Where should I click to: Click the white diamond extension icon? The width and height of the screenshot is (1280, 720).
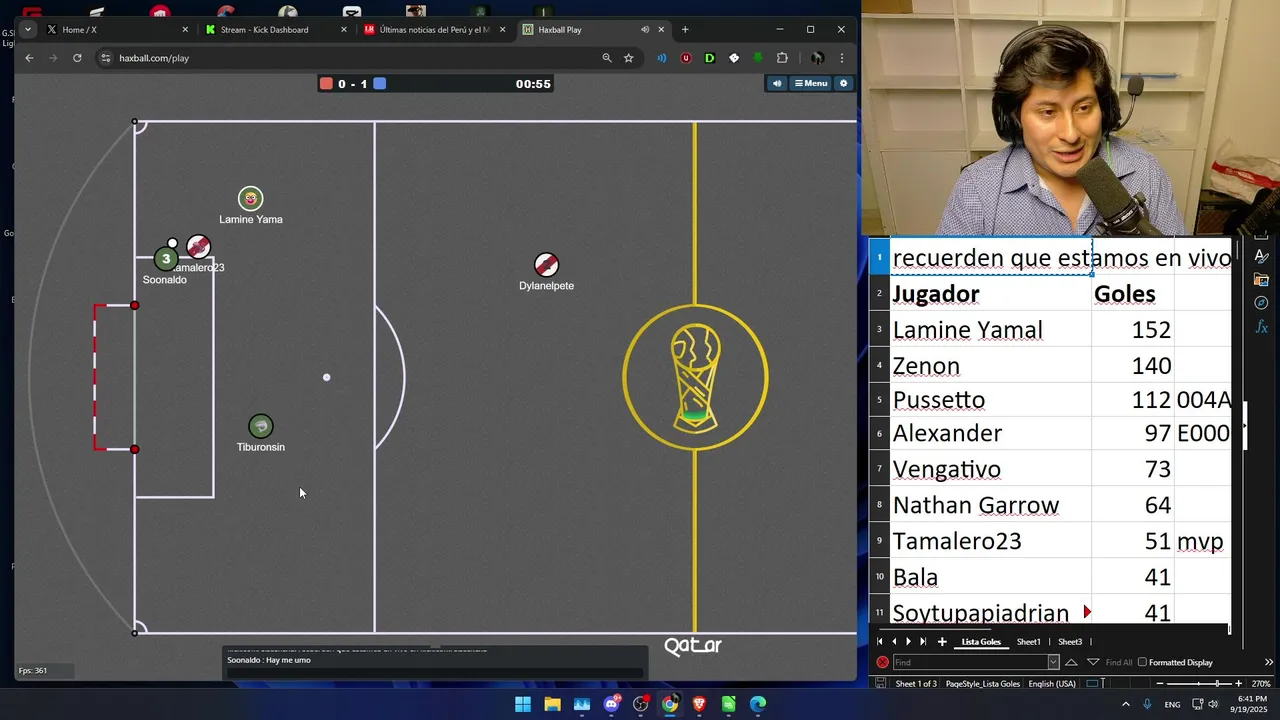[734, 58]
